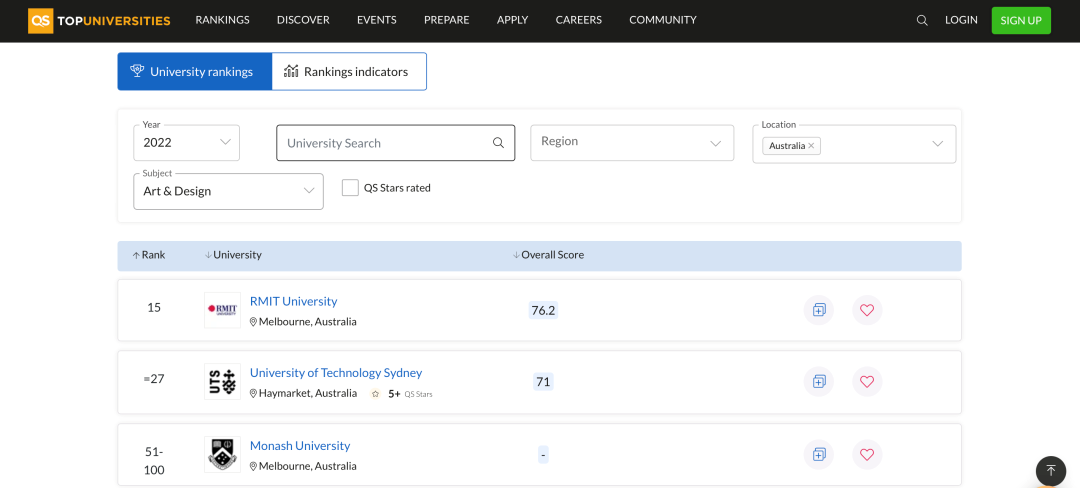Add University of Technology Sydney to compare

tap(819, 381)
